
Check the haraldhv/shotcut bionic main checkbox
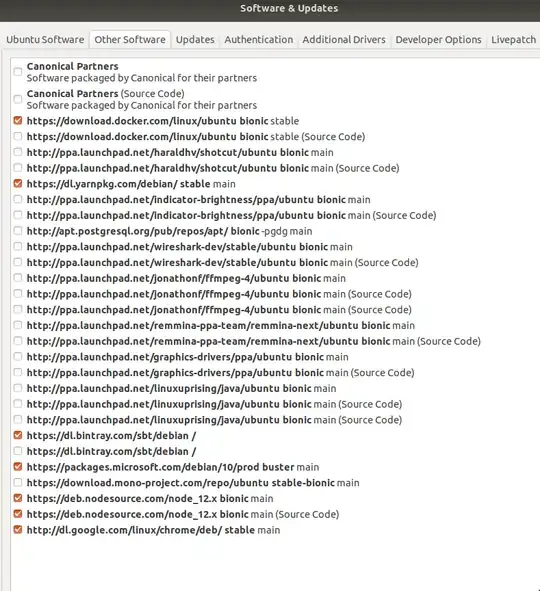[18, 152]
